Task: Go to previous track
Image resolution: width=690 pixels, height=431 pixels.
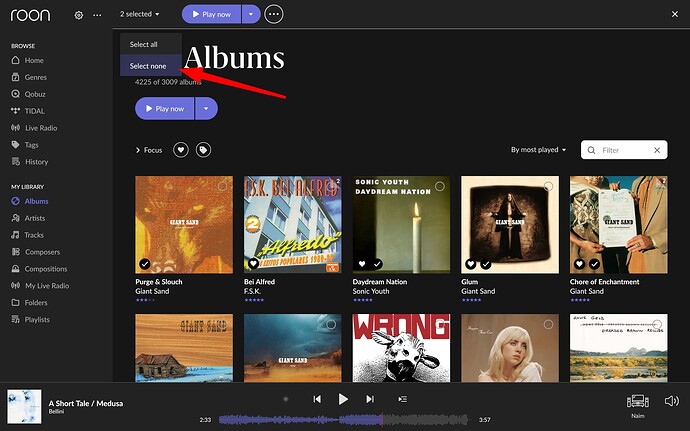Action: (317, 399)
